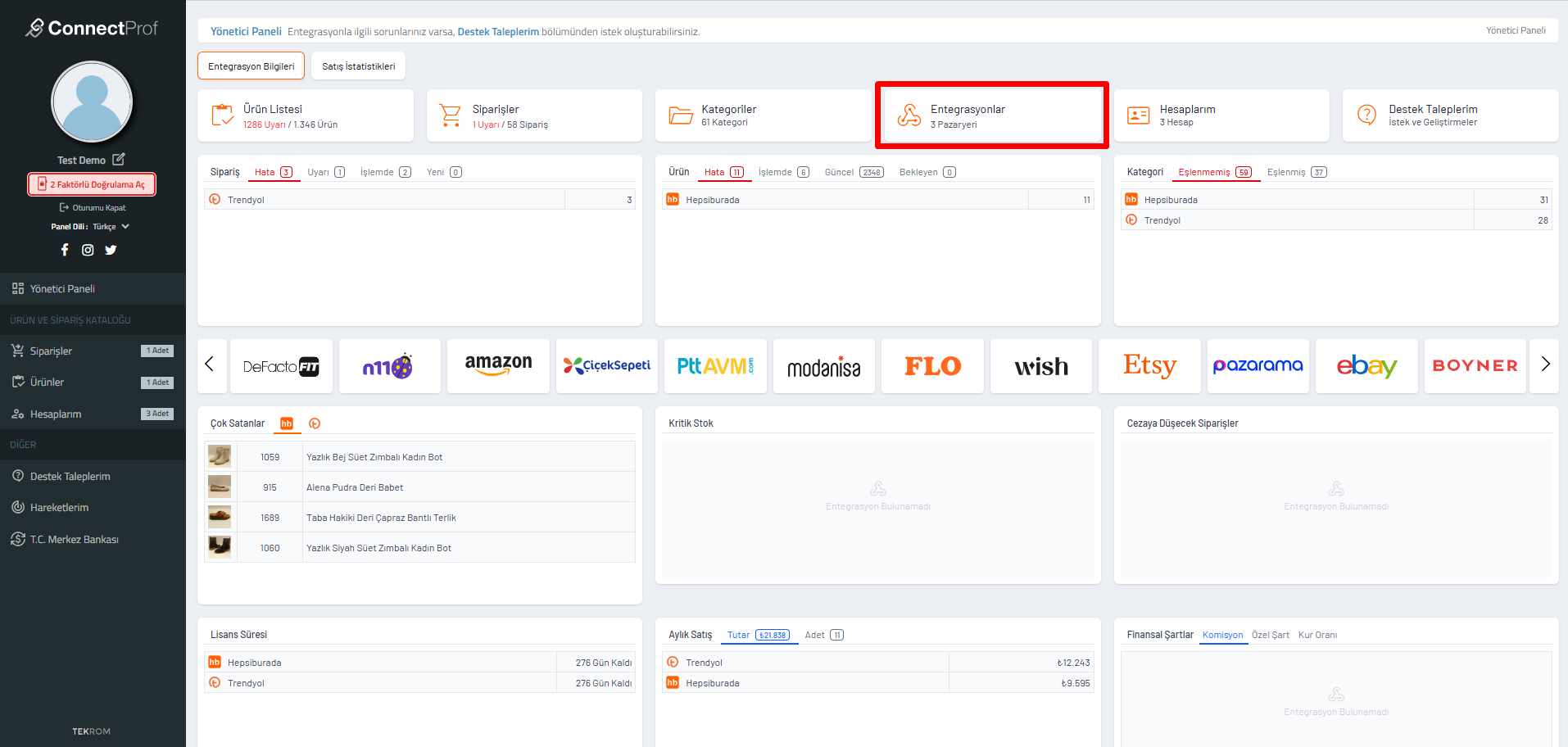This screenshot has width=1568, height=747.
Task: Click Oturumu Kapat to log out
Action: point(93,208)
